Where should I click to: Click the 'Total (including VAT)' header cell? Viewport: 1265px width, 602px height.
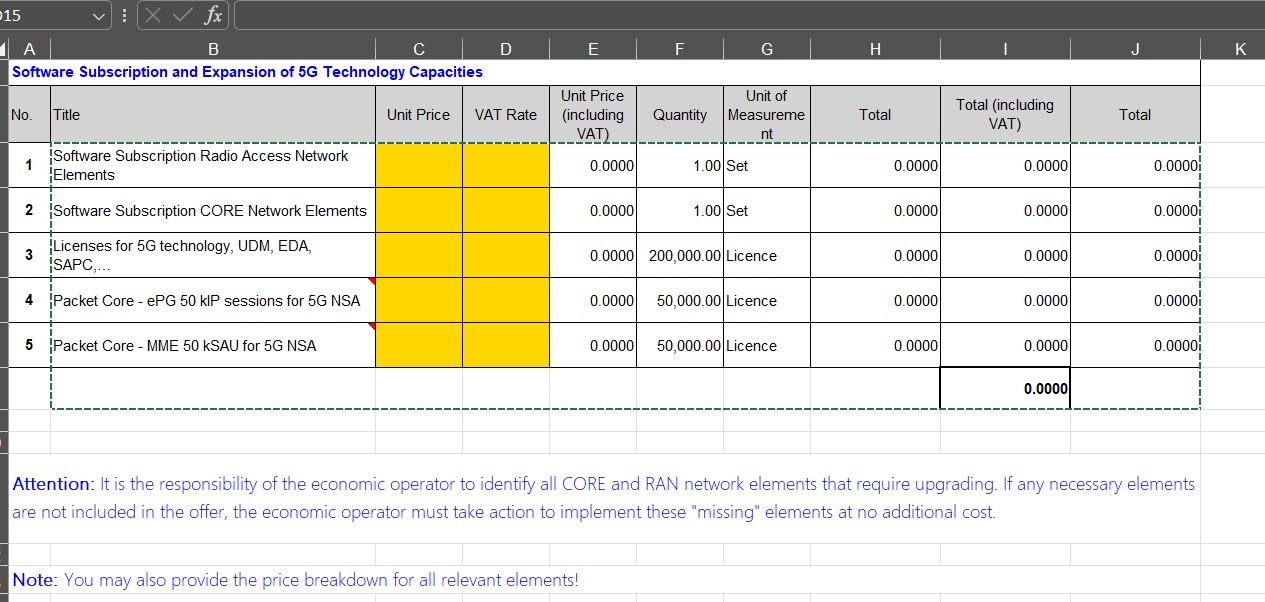(1005, 115)
